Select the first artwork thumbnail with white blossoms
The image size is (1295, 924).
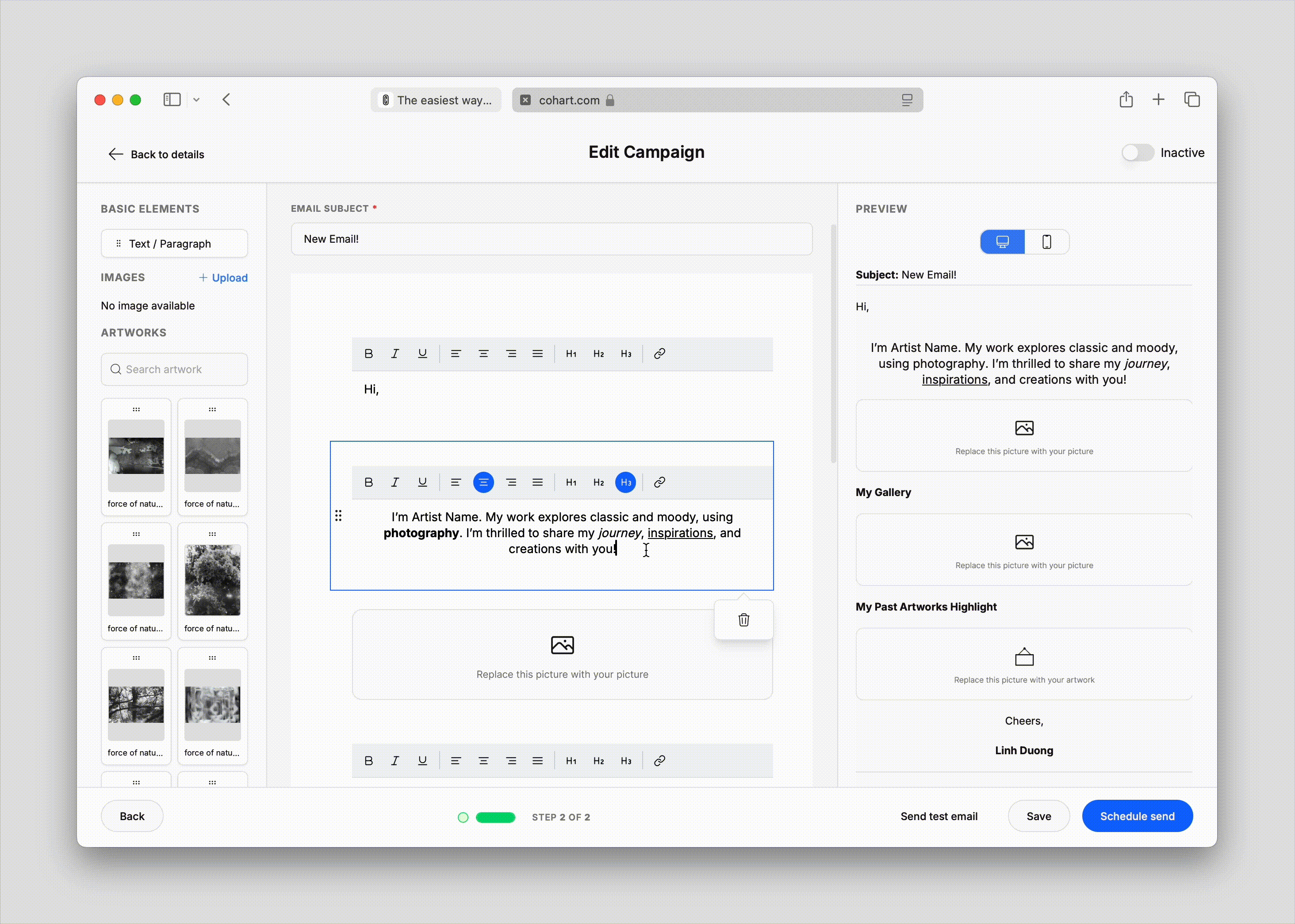(x=136, y=456)
